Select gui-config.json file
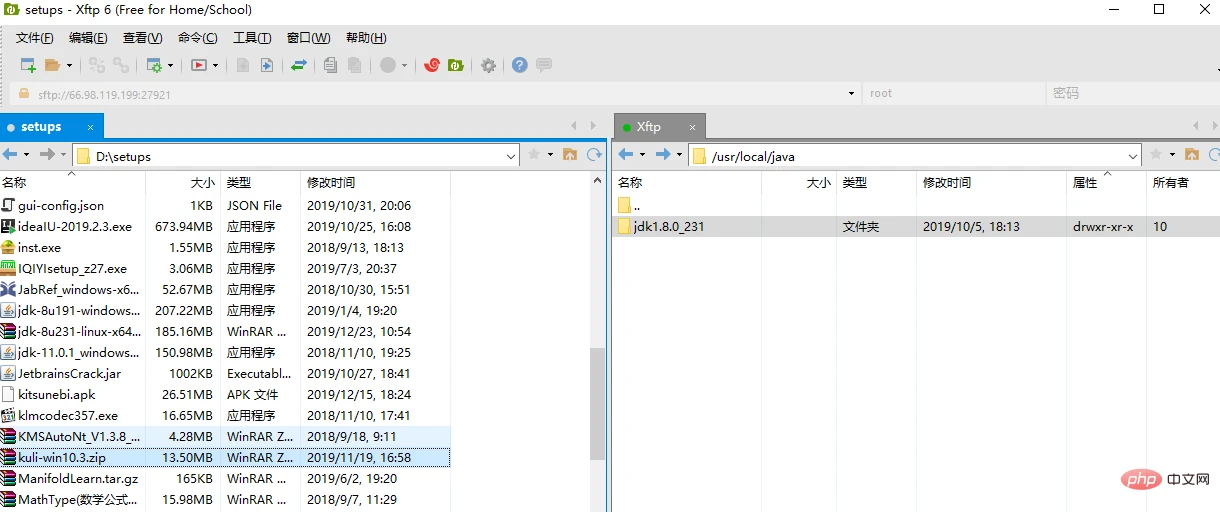Viewport: 1220px width, 512px height. pos(225,206)
